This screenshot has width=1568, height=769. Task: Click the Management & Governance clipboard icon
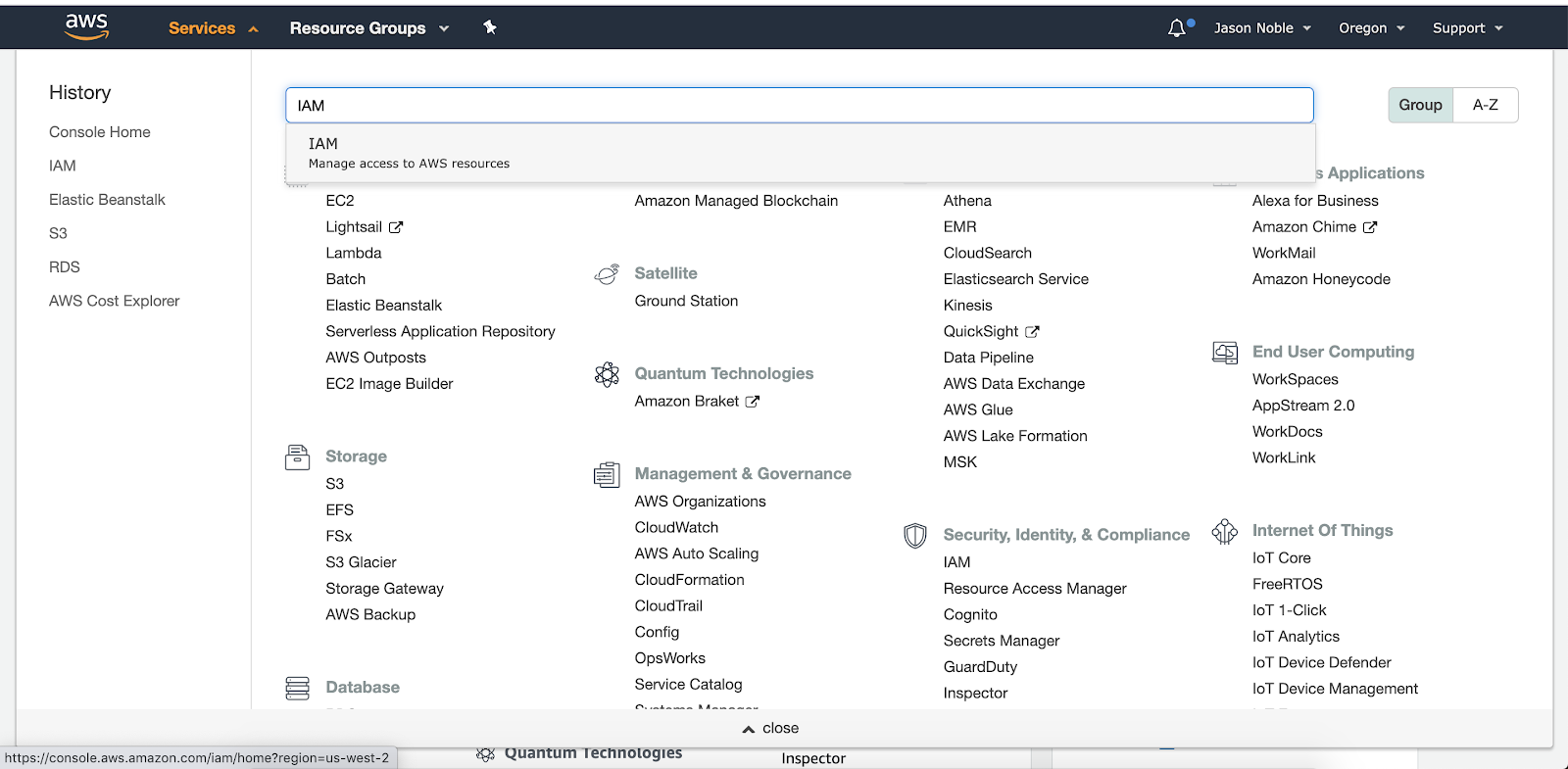tap(607, 474)
